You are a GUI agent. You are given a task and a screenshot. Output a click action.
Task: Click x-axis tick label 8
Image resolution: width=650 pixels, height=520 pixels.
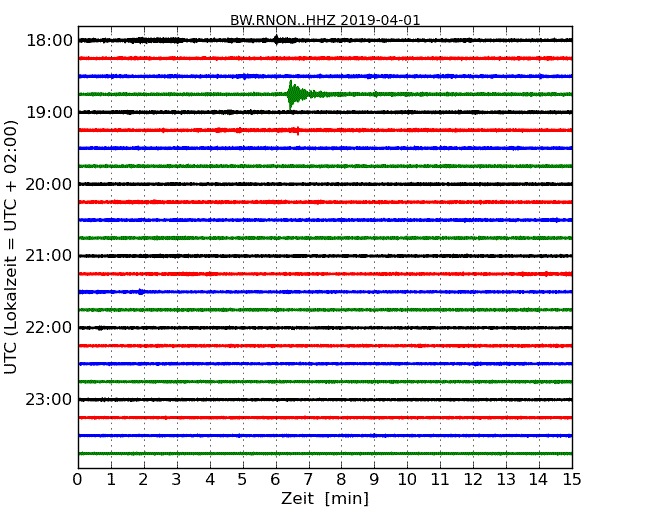click(341, 479)
